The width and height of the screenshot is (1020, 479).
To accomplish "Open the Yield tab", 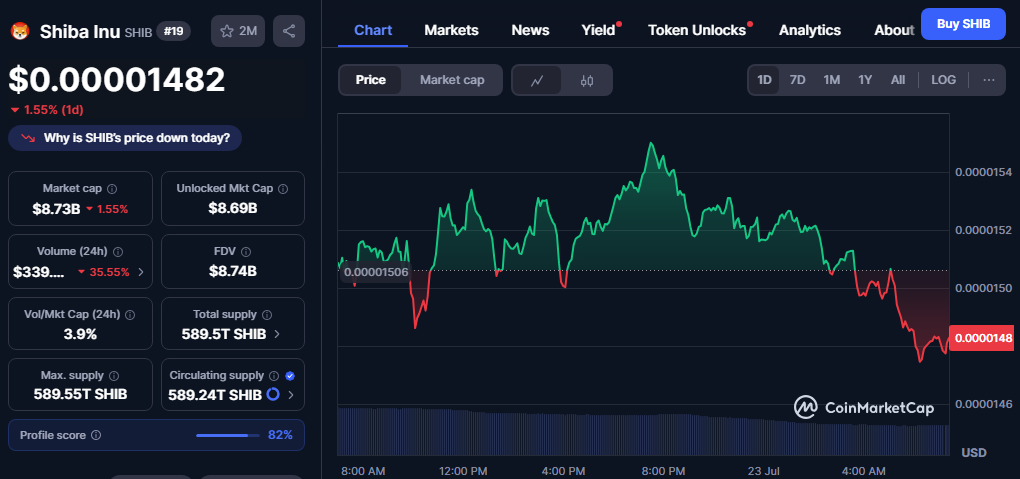I will point(598,30).
